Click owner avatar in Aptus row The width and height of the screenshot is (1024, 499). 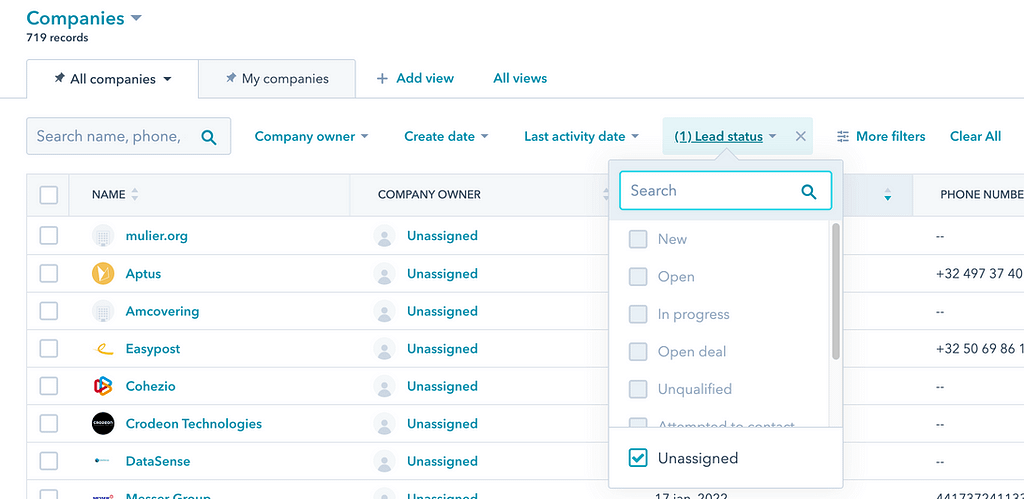[x=385, y=274]
